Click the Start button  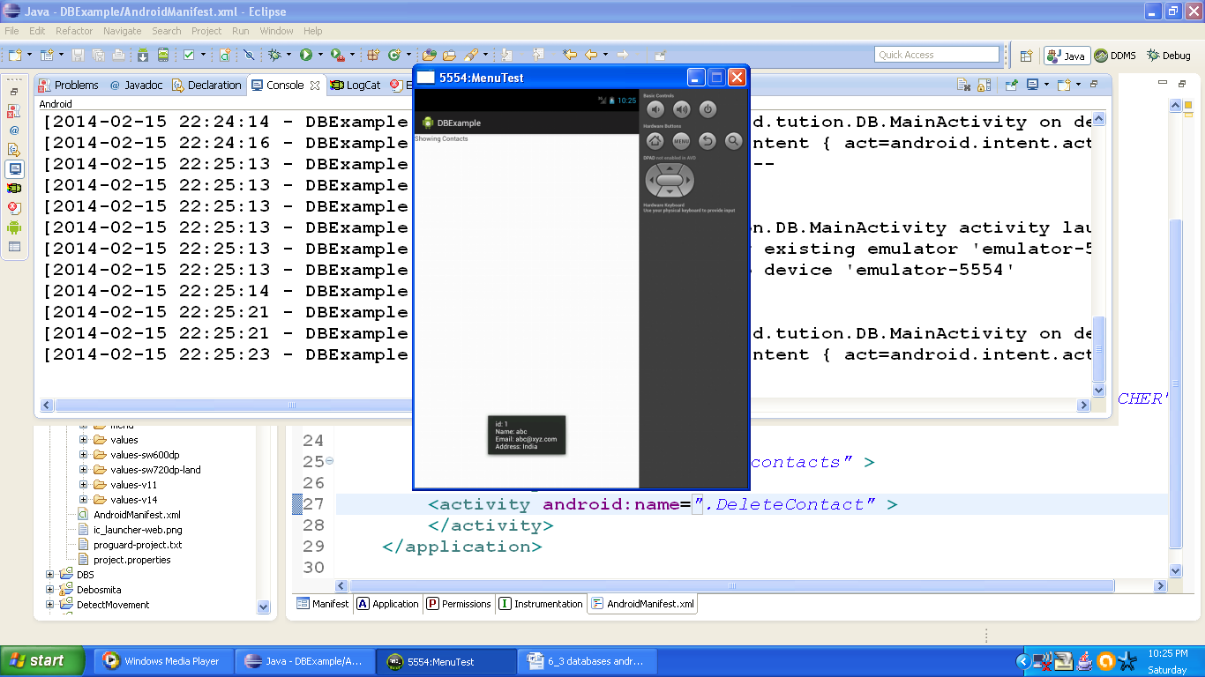pos(38,661)
